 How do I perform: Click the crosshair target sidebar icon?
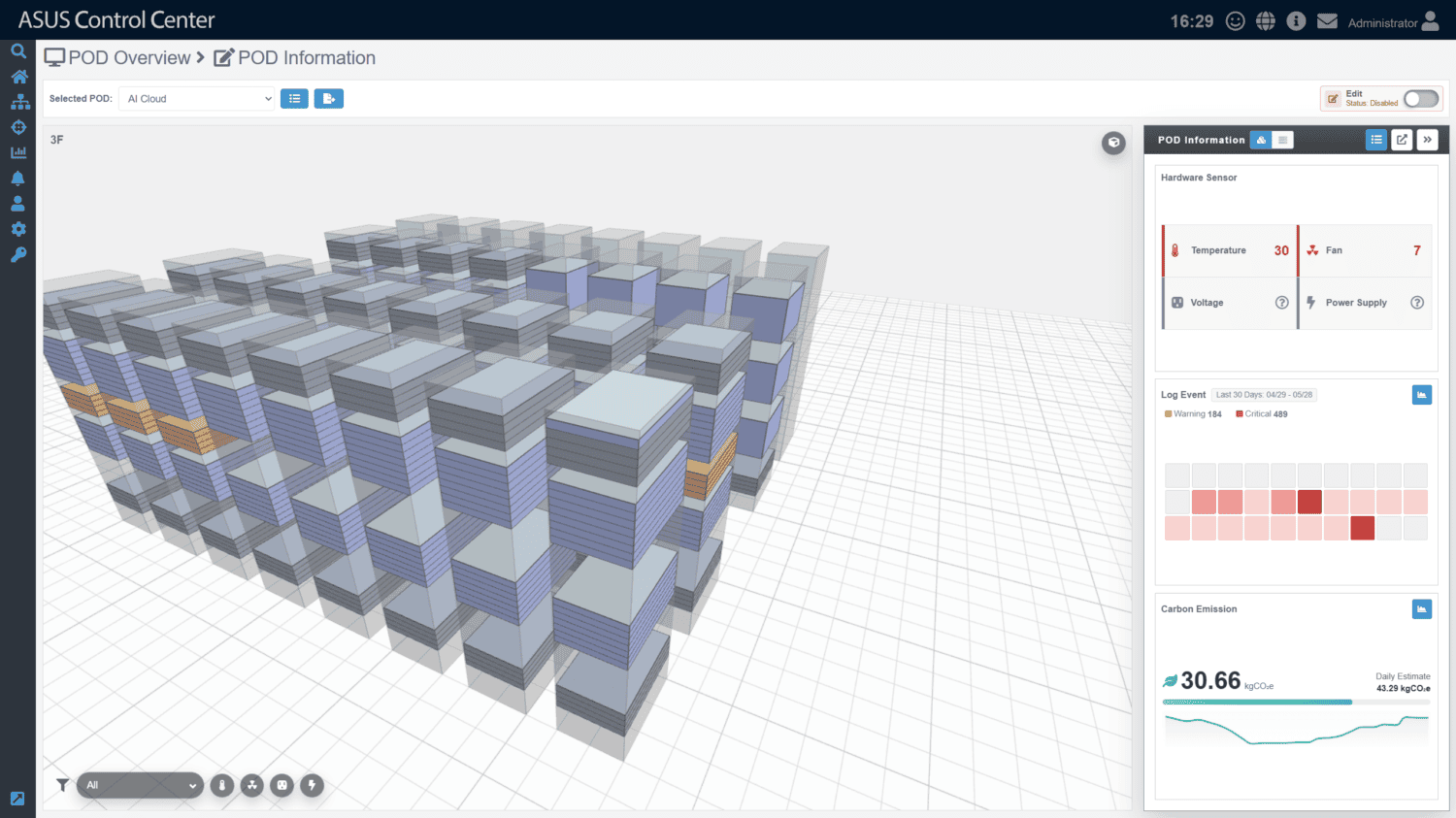18,127
